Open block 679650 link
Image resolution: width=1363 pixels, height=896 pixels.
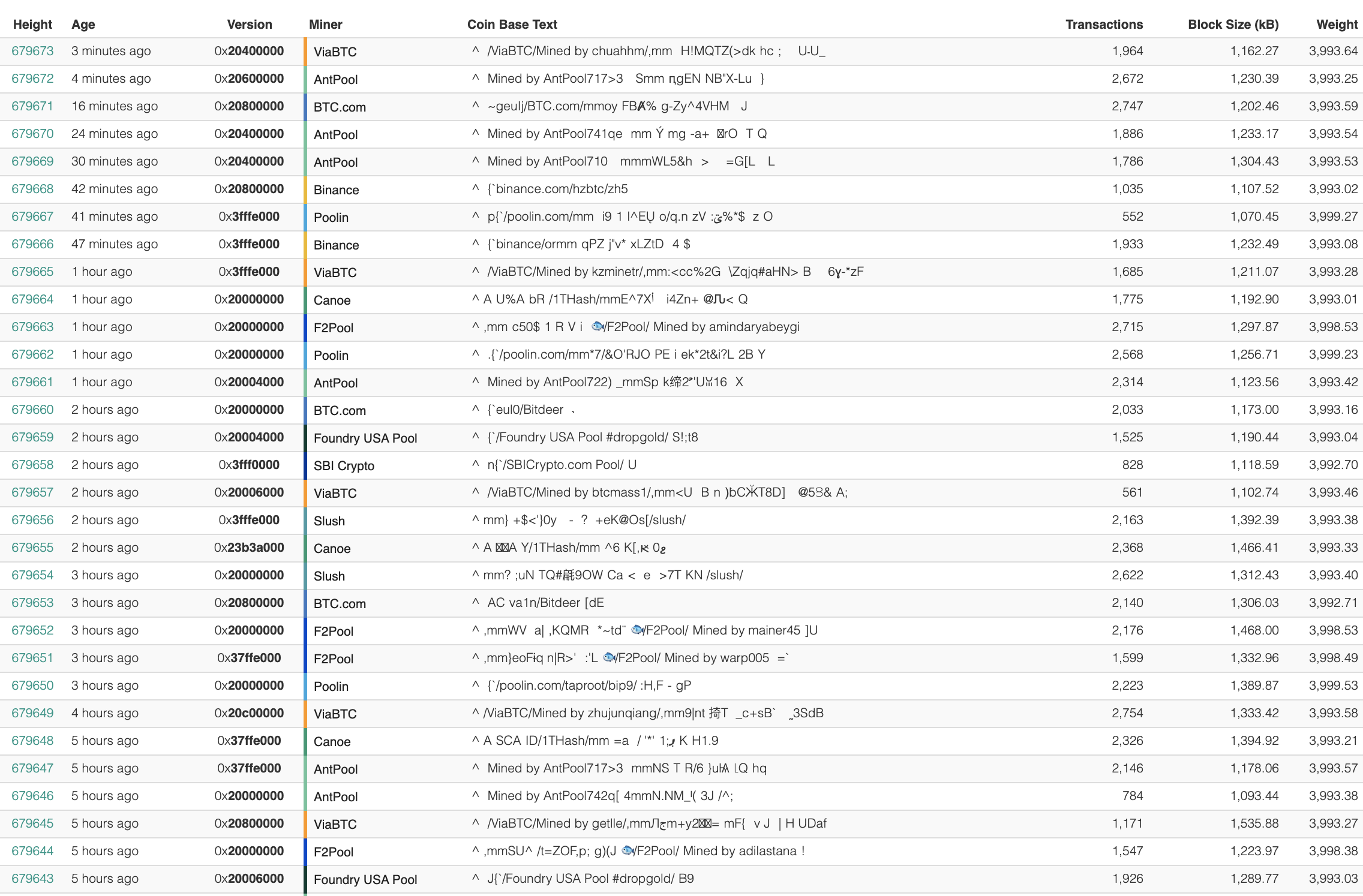click(x=32, y=685)
